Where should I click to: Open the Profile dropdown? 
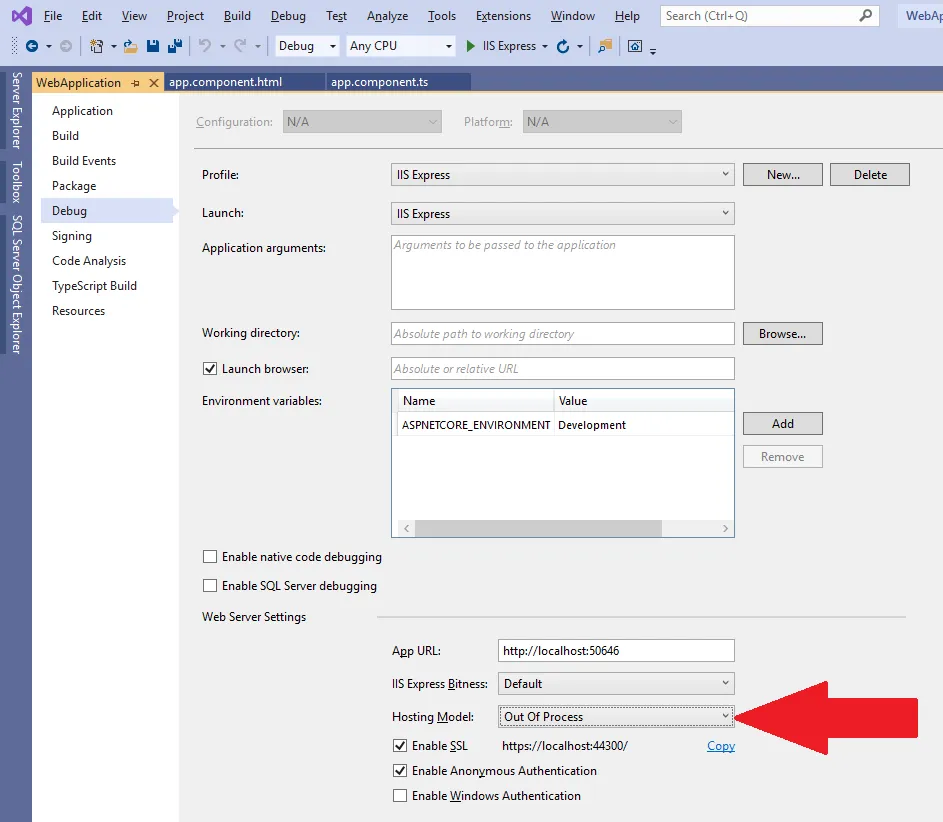point(562,174)
